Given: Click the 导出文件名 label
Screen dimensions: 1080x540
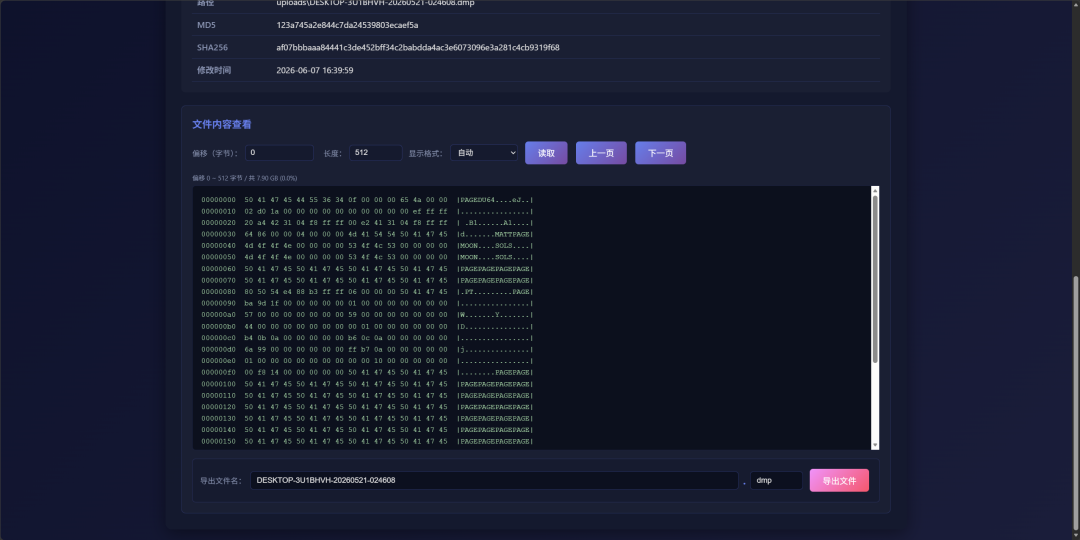Looking at the screenshot, I should click(x=221, y=481).
